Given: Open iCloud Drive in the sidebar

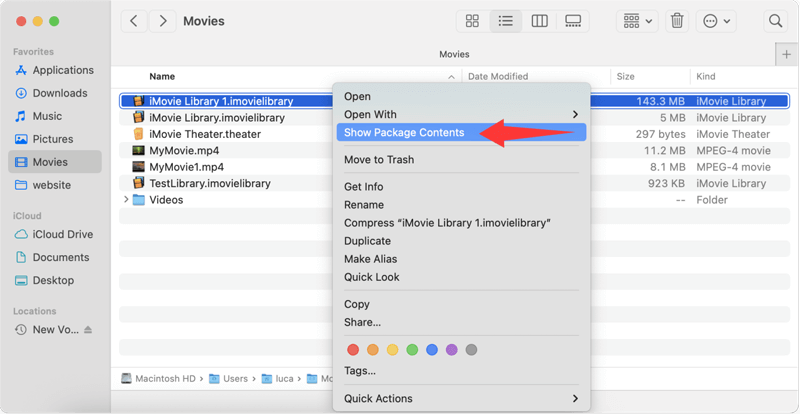Looking at the screenshot, I should tap(62, 234).
